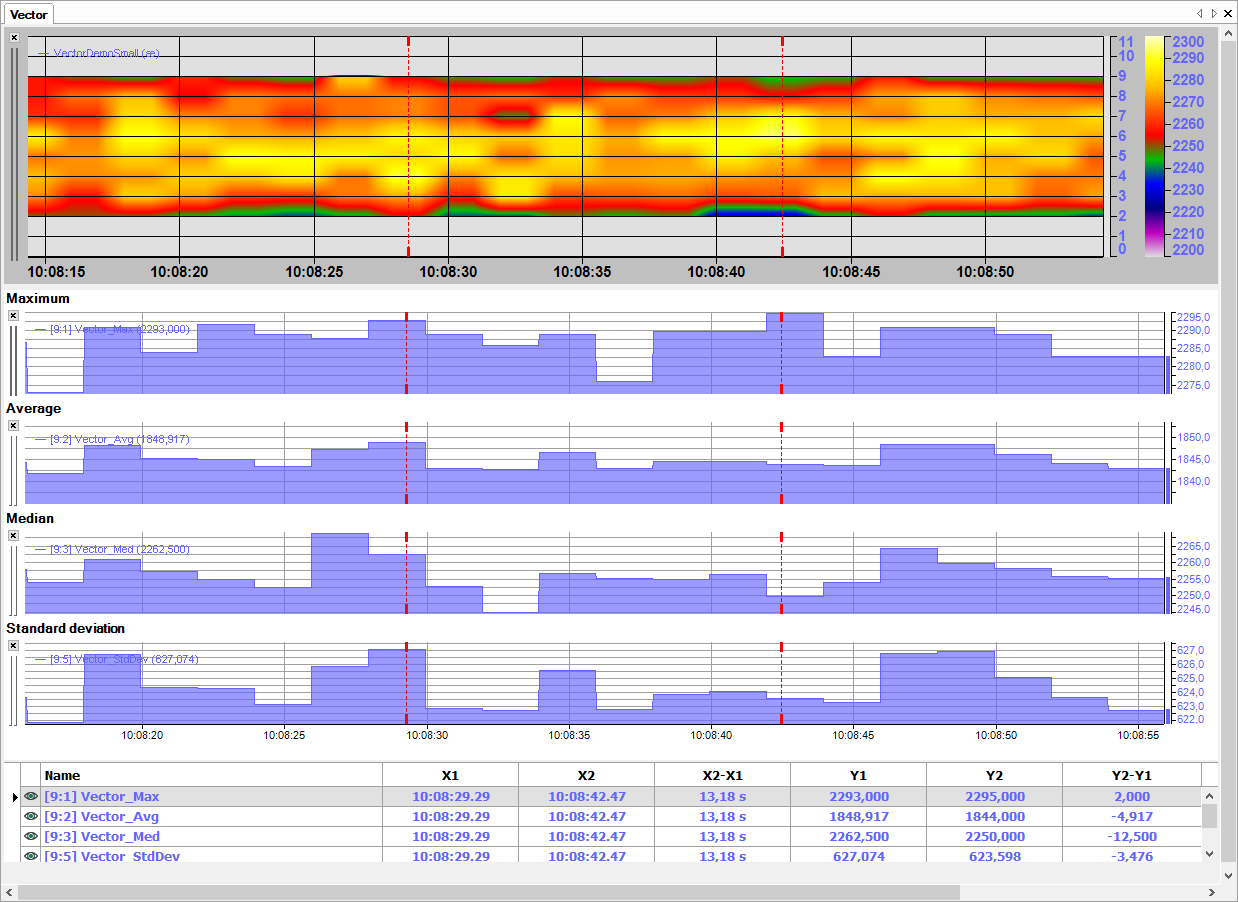
Task: Close the Median graph using its x icon
Action: [x=13, y=535]
